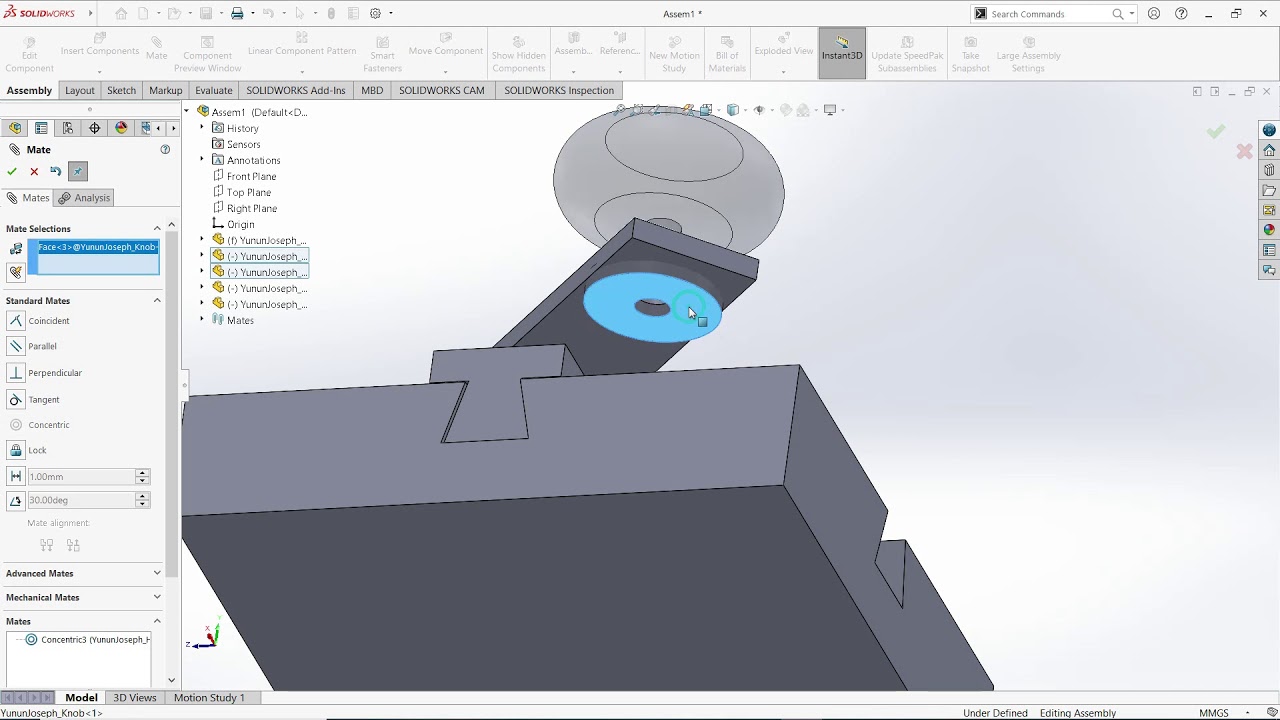Expand the History tree node

pos(202,128)
